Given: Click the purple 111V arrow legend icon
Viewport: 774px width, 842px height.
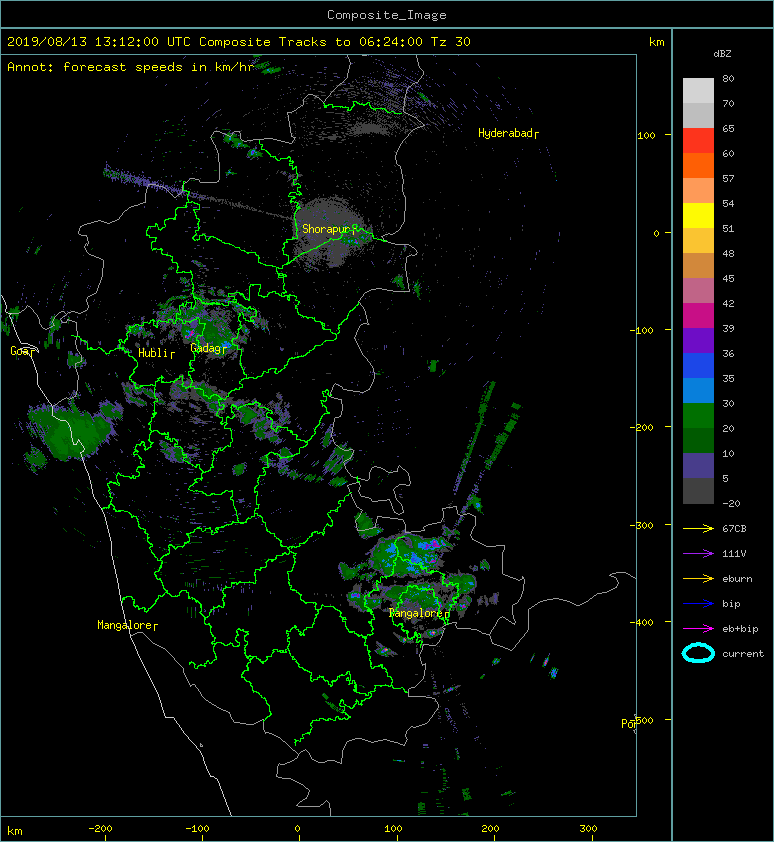Looking at the screenshot, I should coord(698,554).
